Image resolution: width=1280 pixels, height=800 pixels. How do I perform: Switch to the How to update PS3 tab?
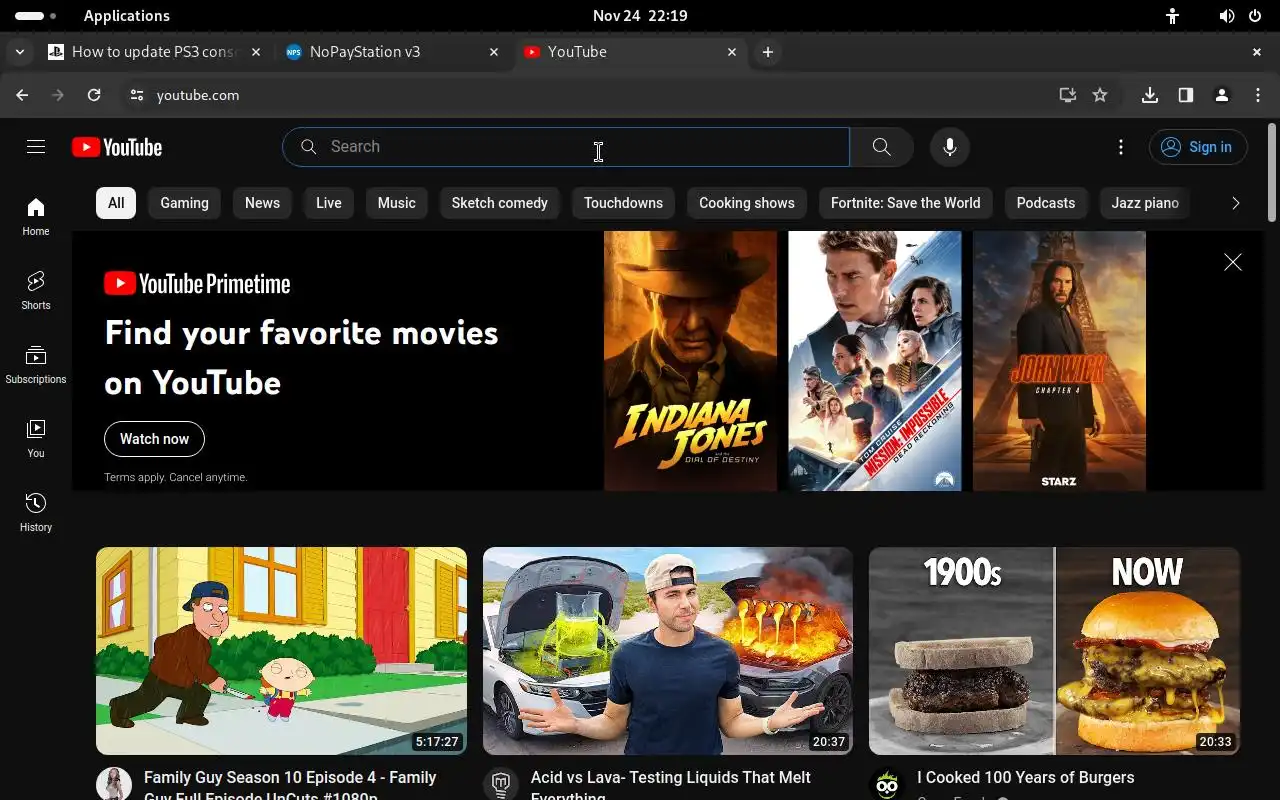point(154,52)
